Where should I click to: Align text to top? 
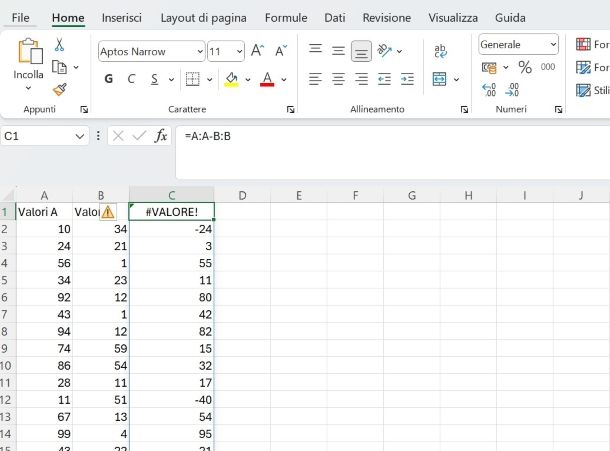tap(315, 49)
